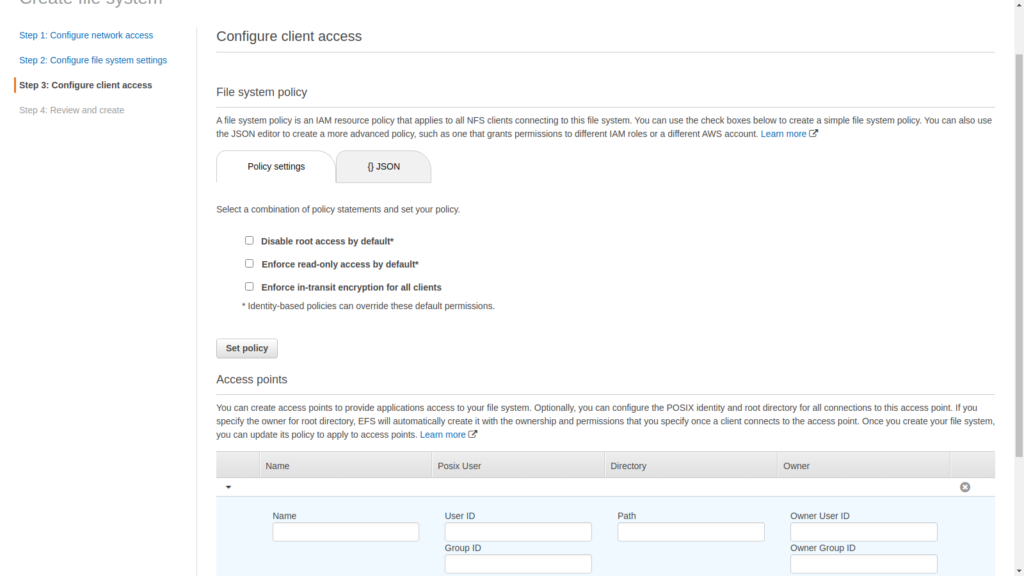The image size is (1024, 576).
Task: Toggle Enforce in-transit encryption for all clients
Action: point(249,287)
